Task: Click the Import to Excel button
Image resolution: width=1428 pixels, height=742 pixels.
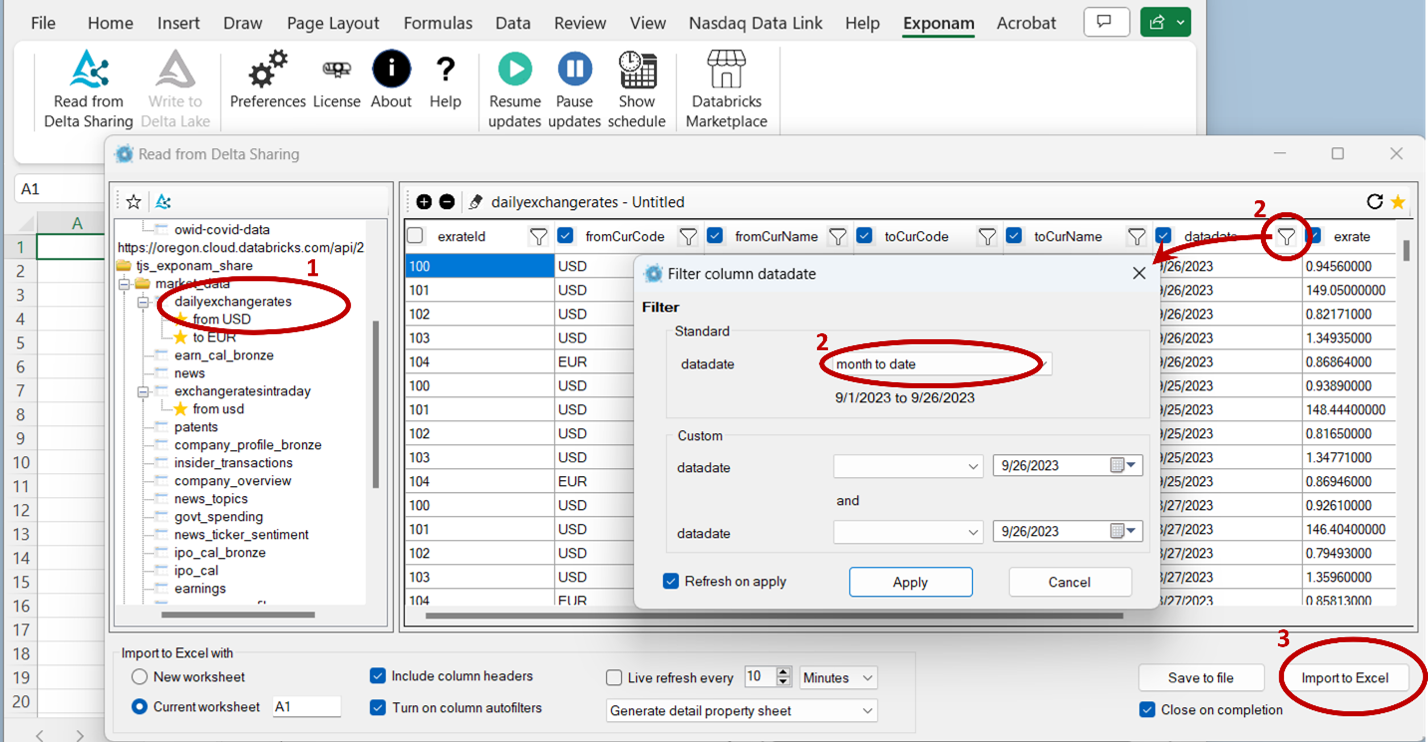Action: click(x=1344, y=678)
